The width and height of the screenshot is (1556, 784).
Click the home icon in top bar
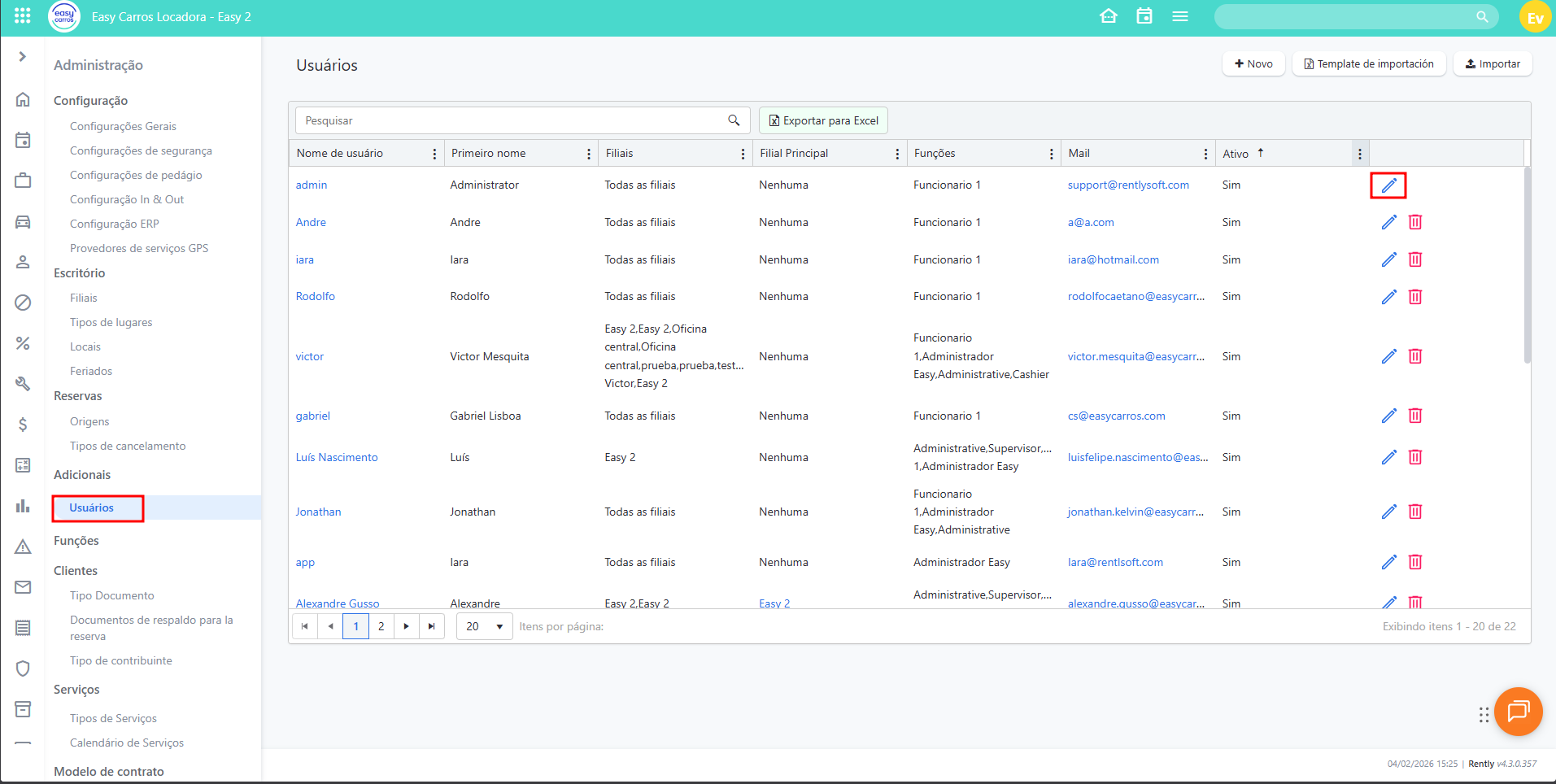1108,16
